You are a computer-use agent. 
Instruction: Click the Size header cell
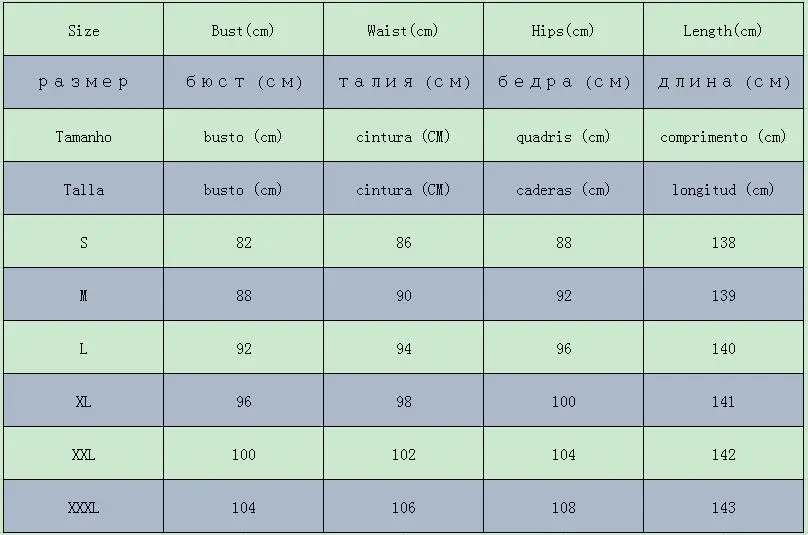(84, 31)
